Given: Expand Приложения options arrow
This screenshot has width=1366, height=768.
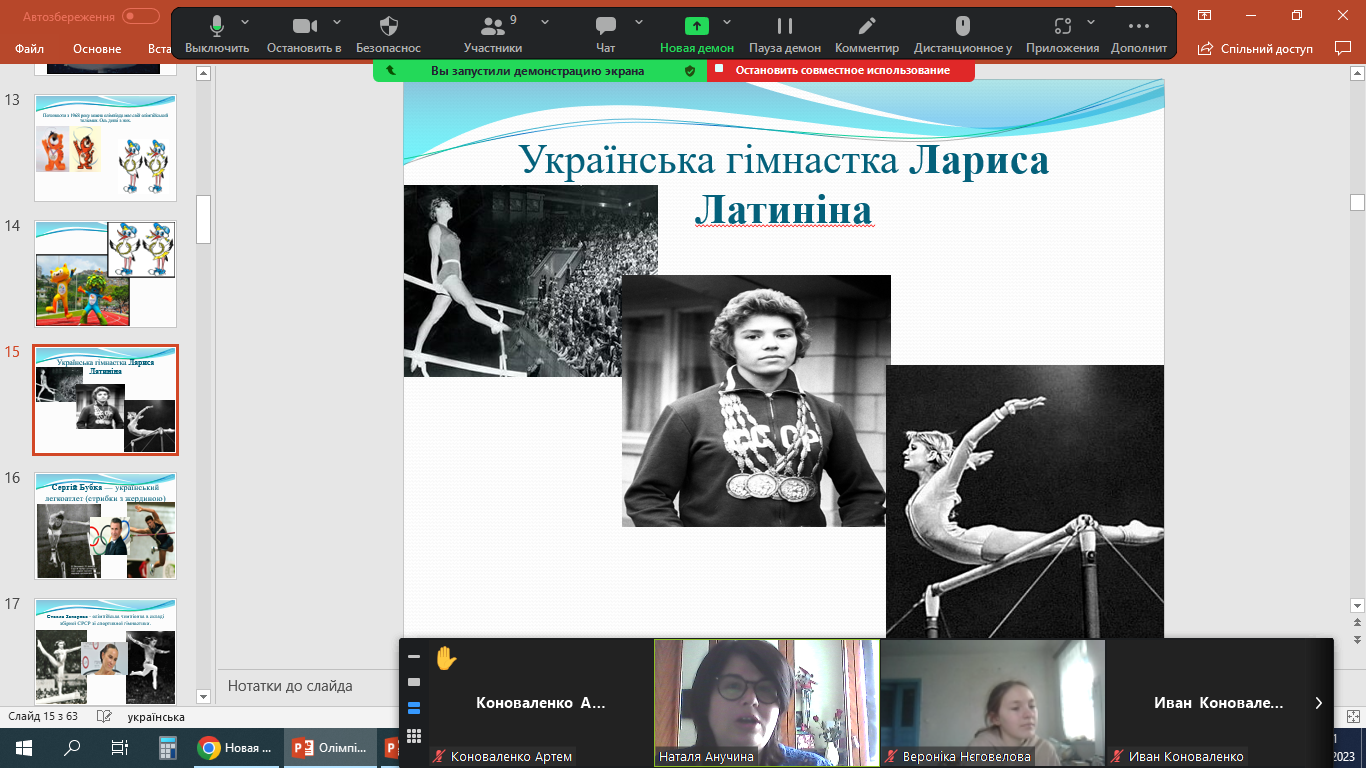Looking at the screenshot, I should click(x=1091, y=21).
